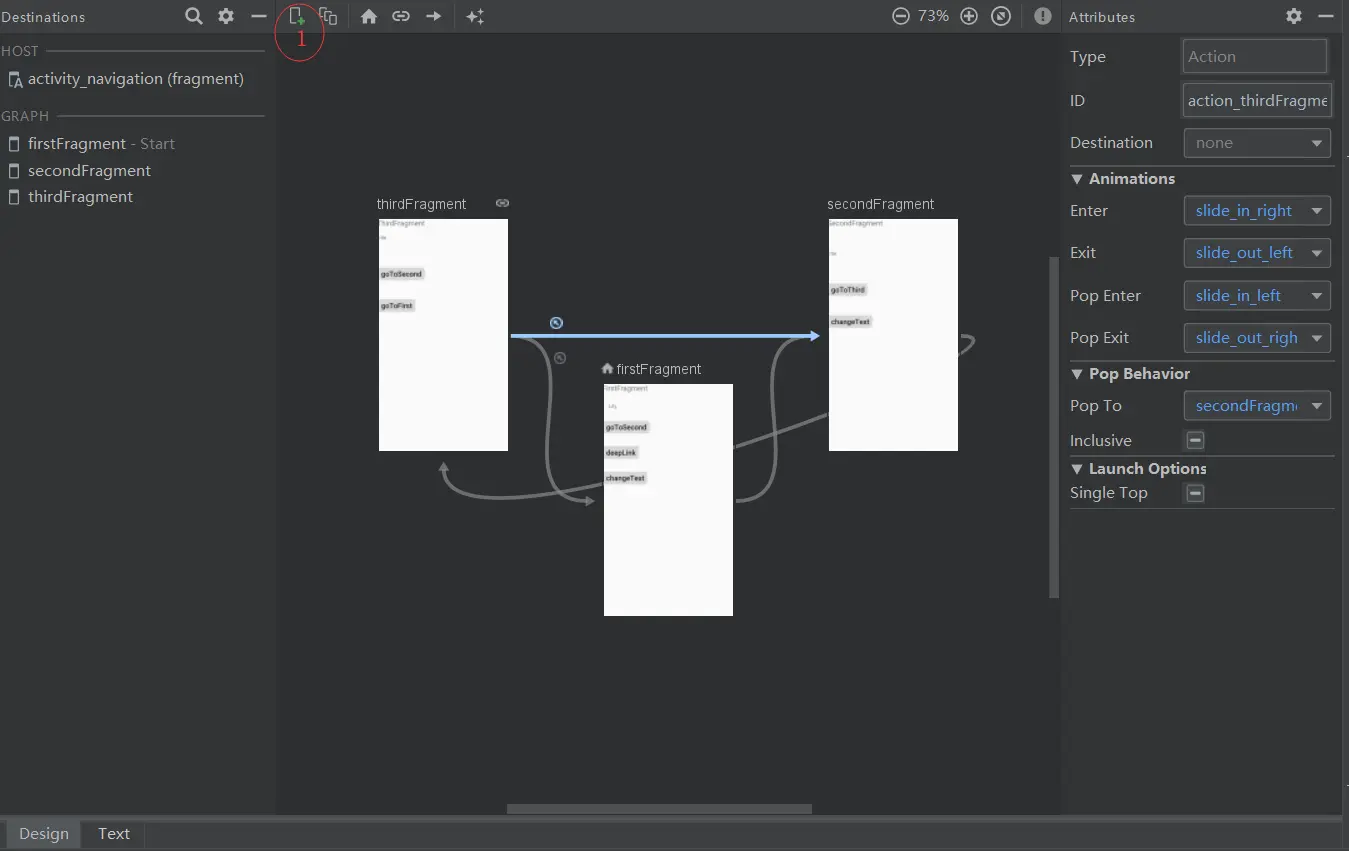Click the nested graph icon
The width and height of the screenshot is (1349, 851).
(328, 16)
